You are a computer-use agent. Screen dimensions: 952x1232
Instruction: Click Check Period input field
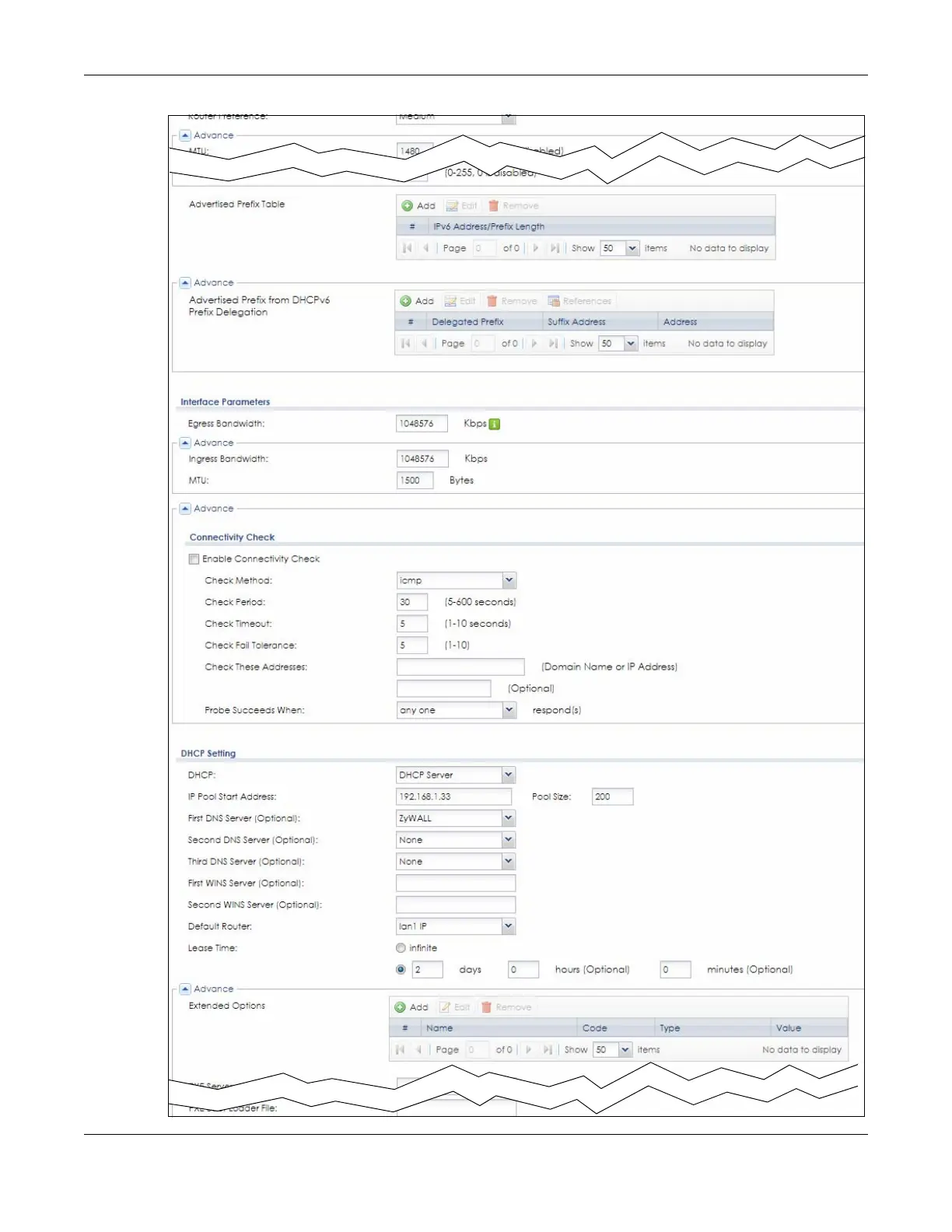pyautogui.click(x=412, y=602)
